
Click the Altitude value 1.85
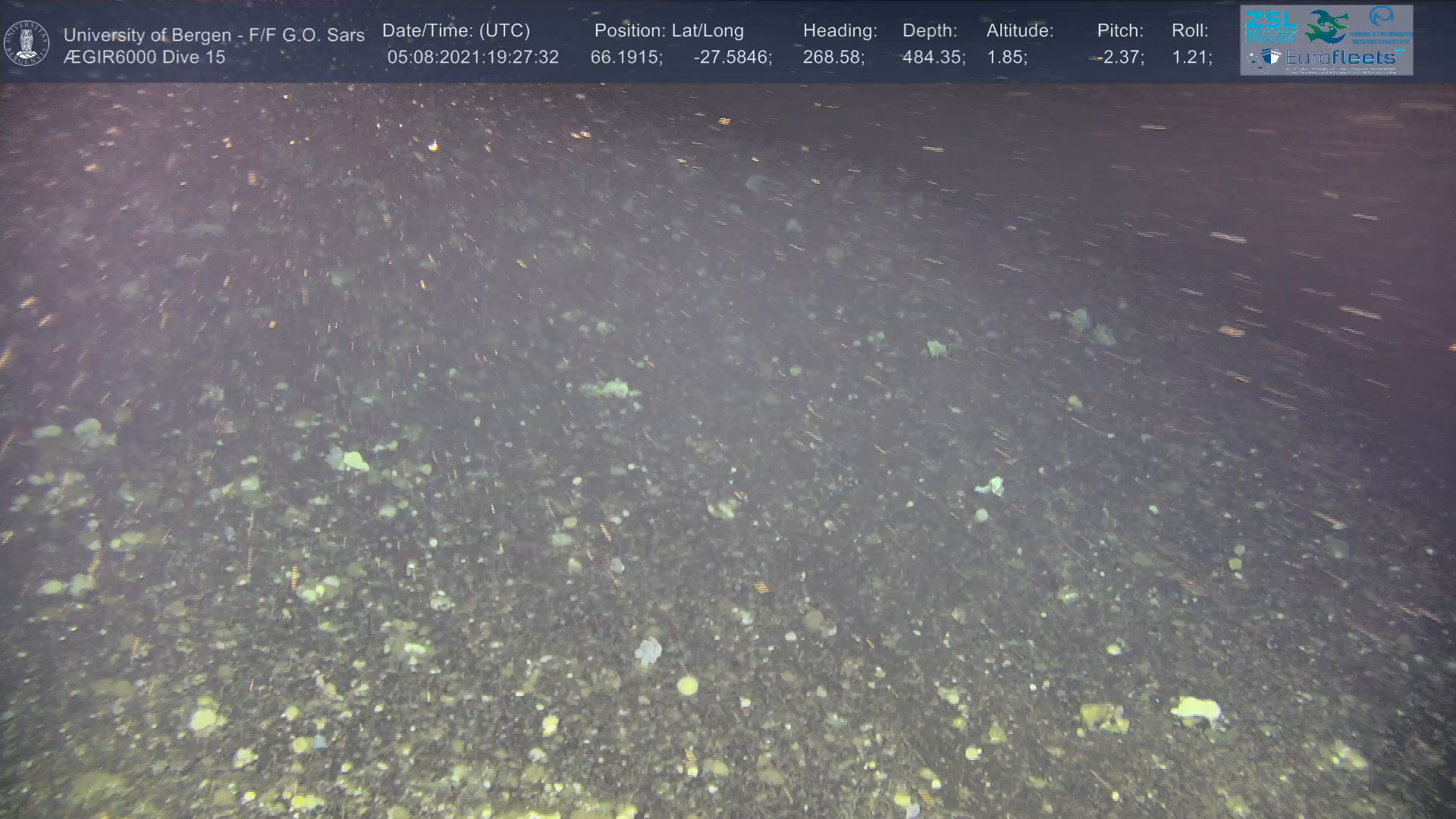[1006, 58]
